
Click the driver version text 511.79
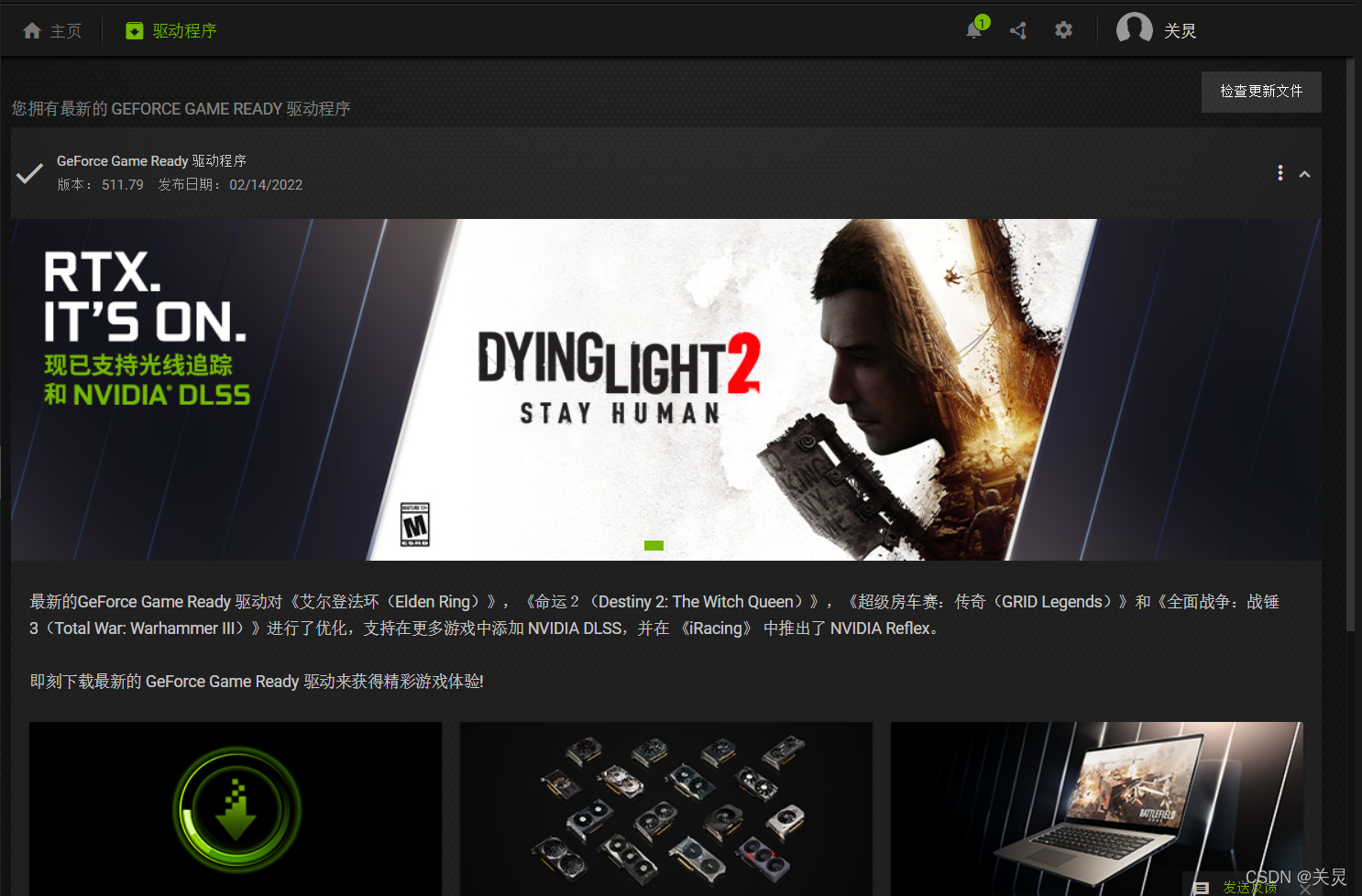[x=123, y=184]
